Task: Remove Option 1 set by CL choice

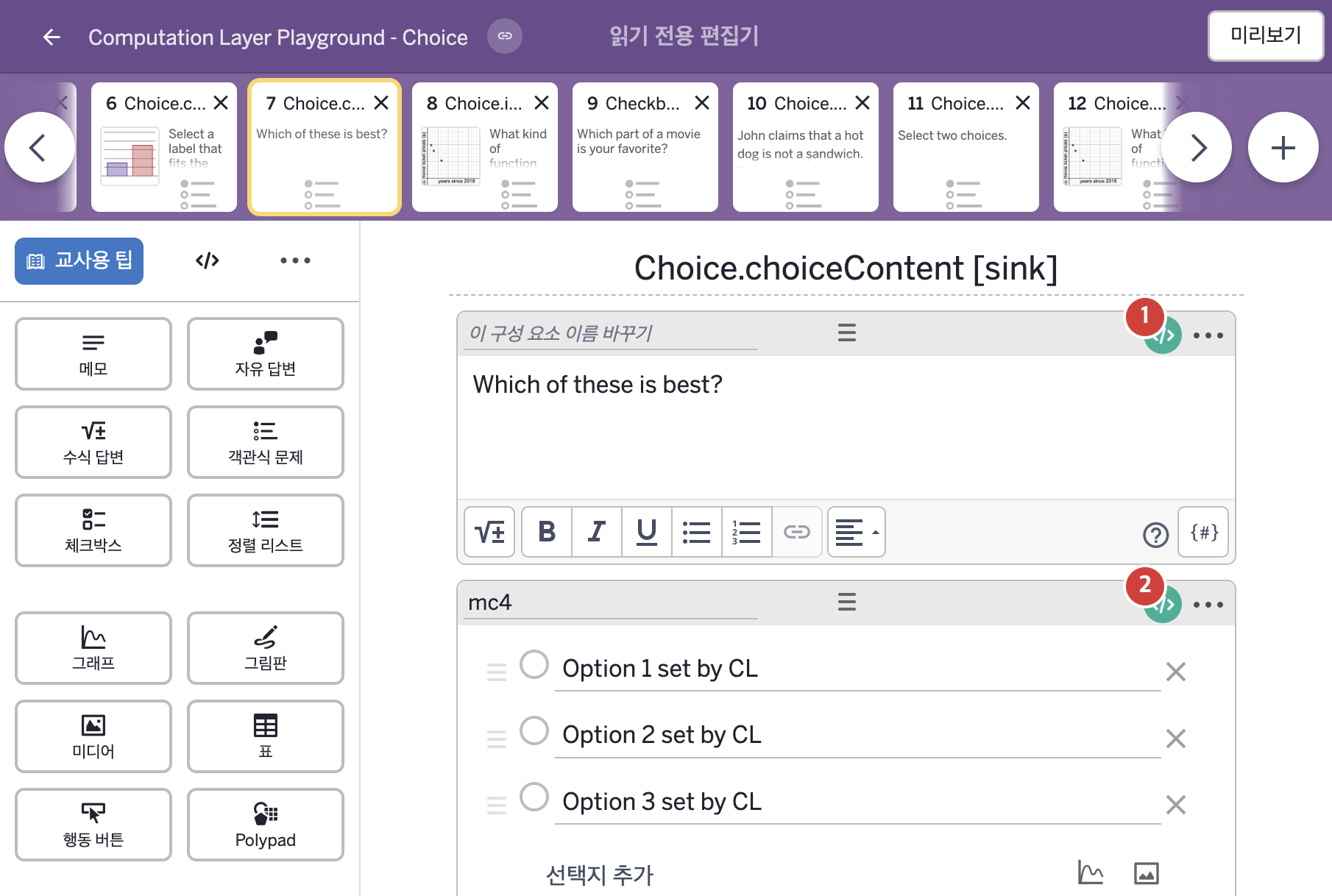Action: pyautogui.click(x=1176, y=672)
